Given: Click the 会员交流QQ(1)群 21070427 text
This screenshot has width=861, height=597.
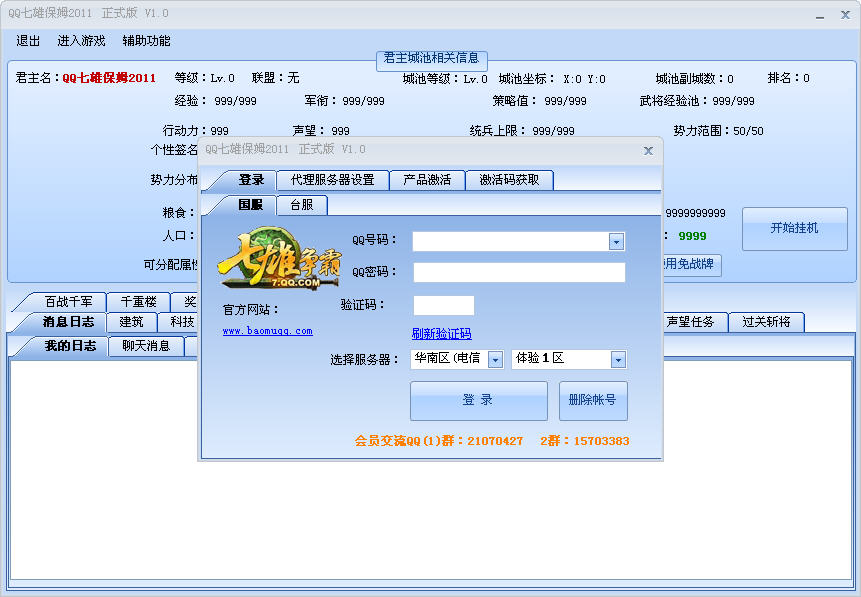Looking at the screenshot, I should coord(439,441).
